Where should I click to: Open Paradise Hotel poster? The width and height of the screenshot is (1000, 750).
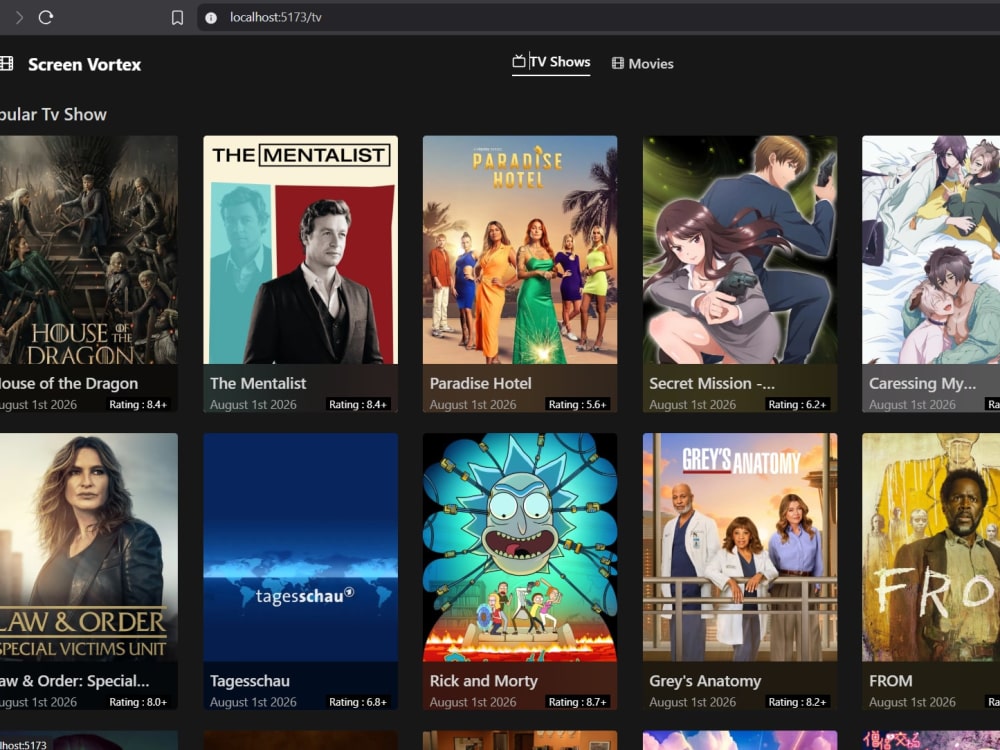coord(520,249)
